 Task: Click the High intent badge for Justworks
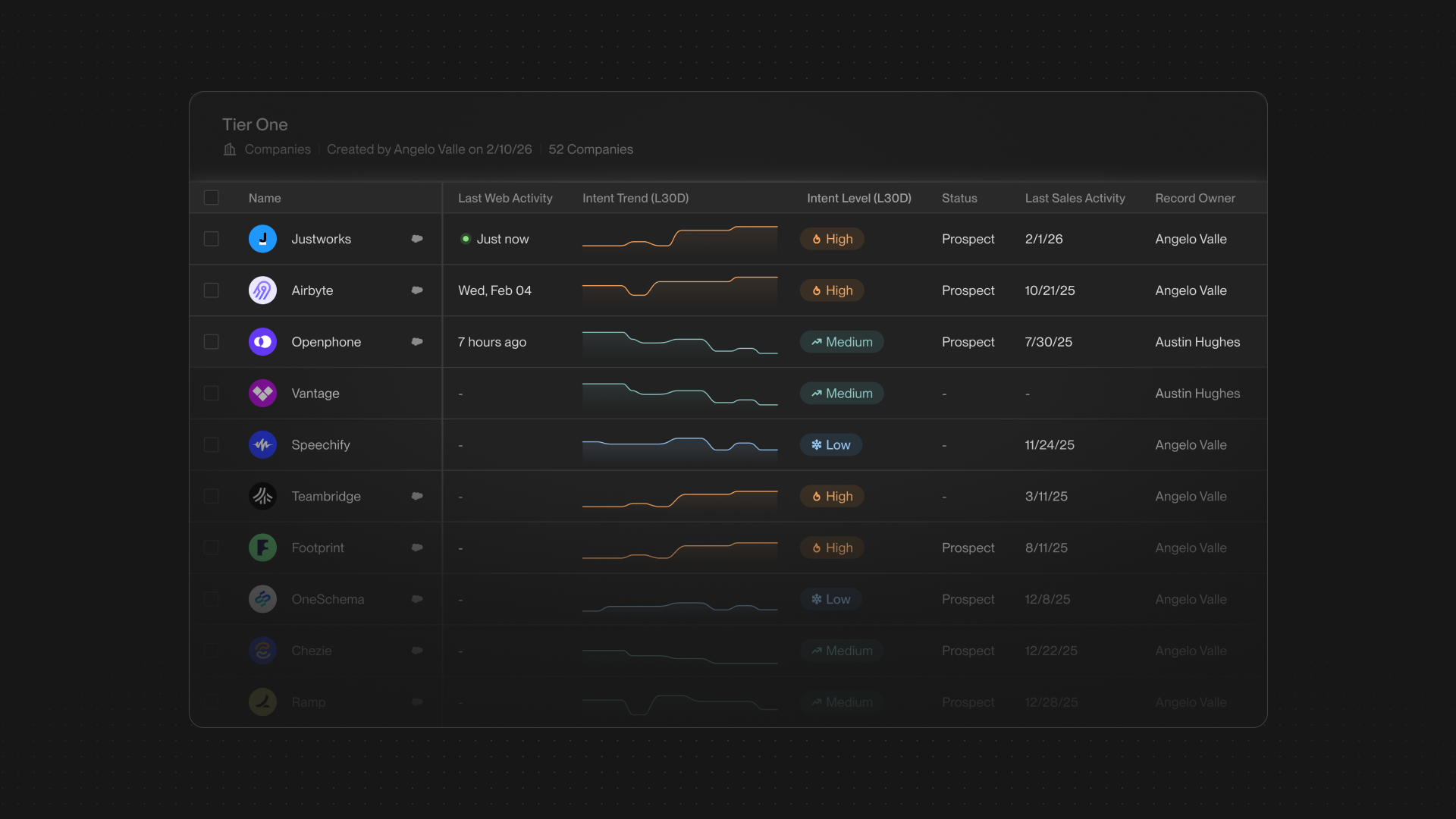tap(832, 239)
